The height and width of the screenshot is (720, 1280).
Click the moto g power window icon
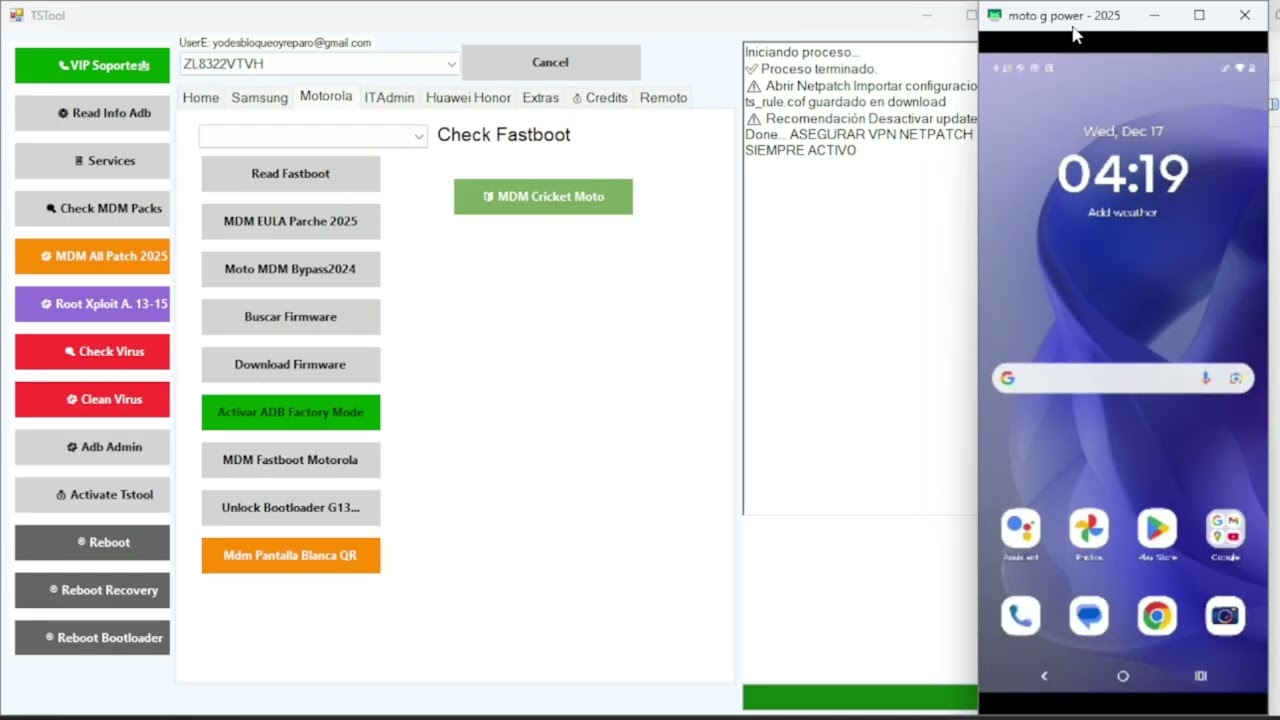(x=994, y=15)
